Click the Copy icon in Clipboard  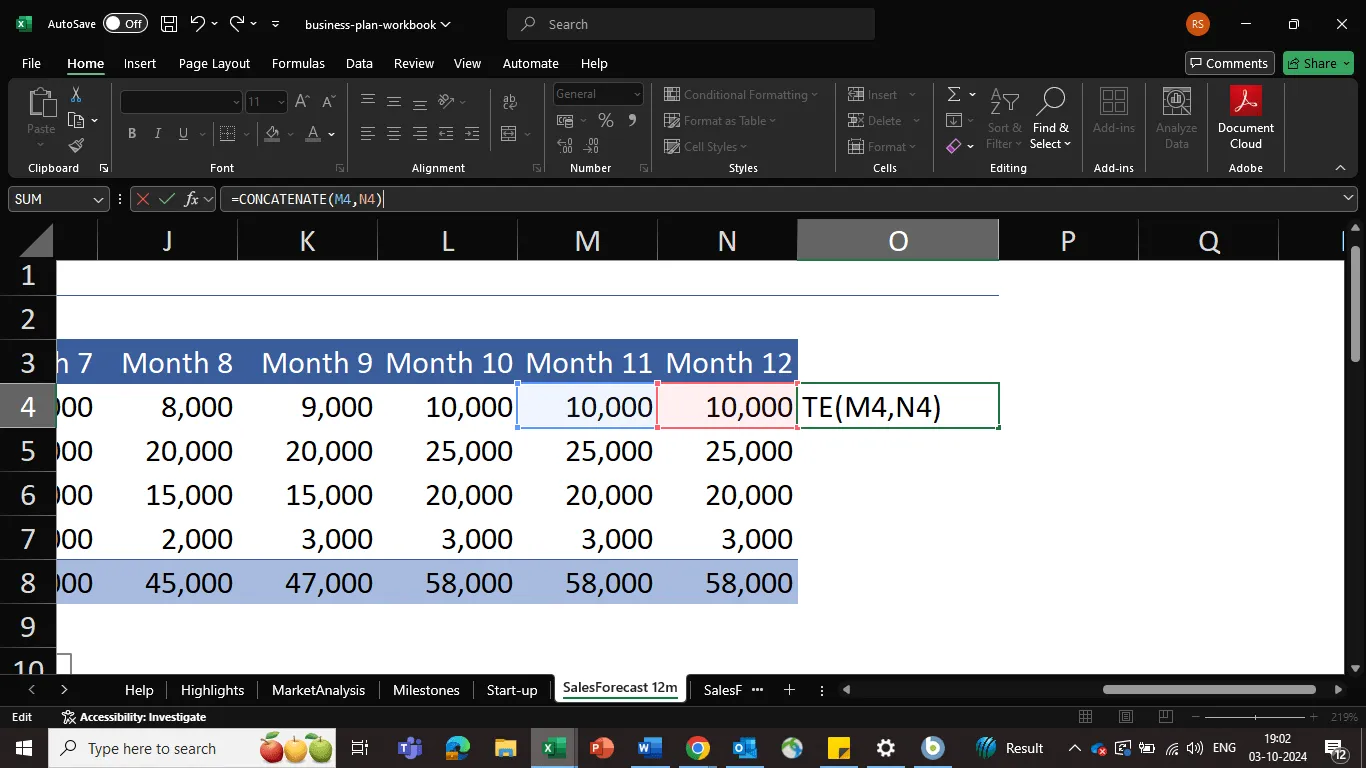click(76, 120)
